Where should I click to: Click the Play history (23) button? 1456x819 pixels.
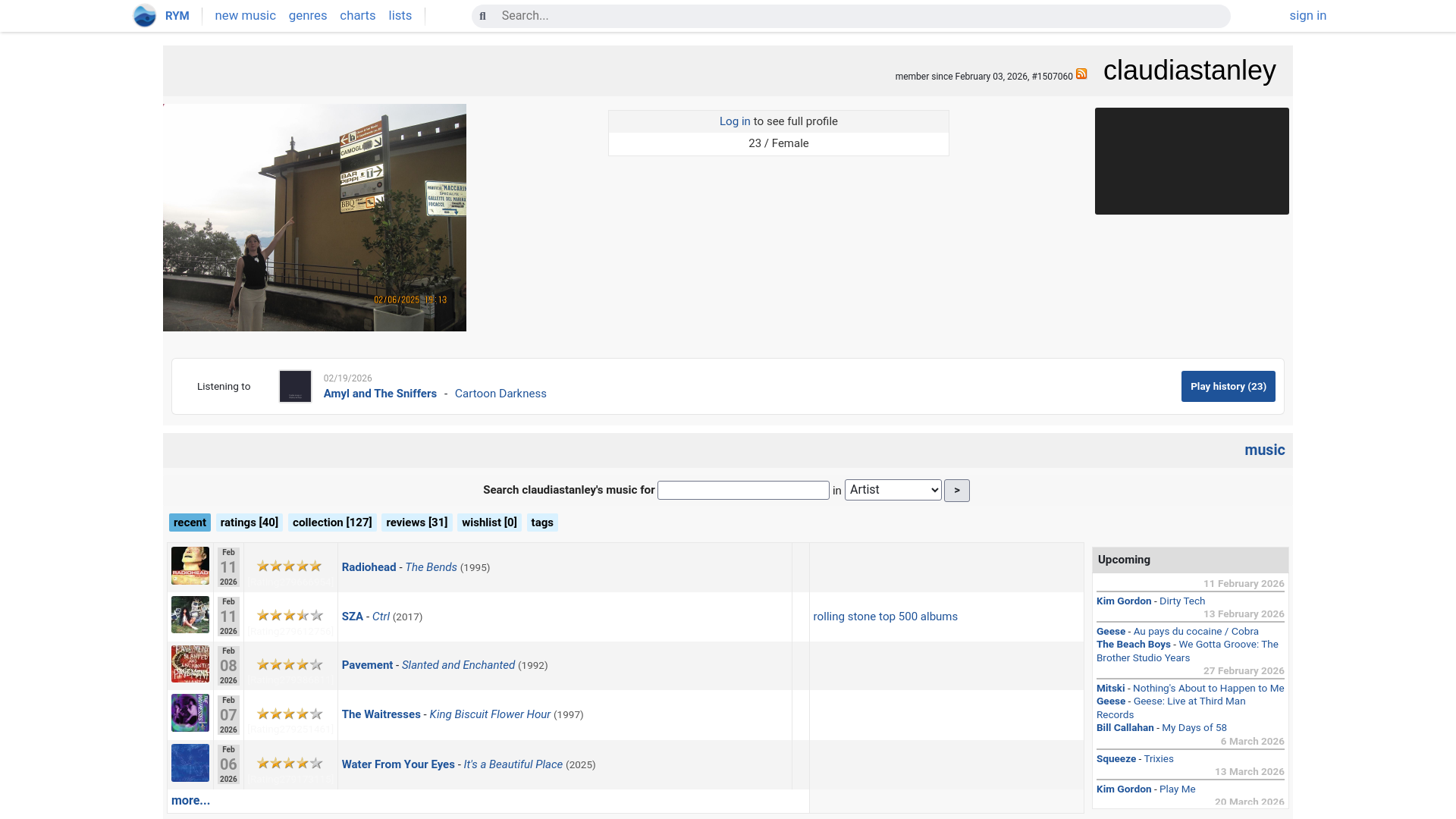(x=1228, y=387)
